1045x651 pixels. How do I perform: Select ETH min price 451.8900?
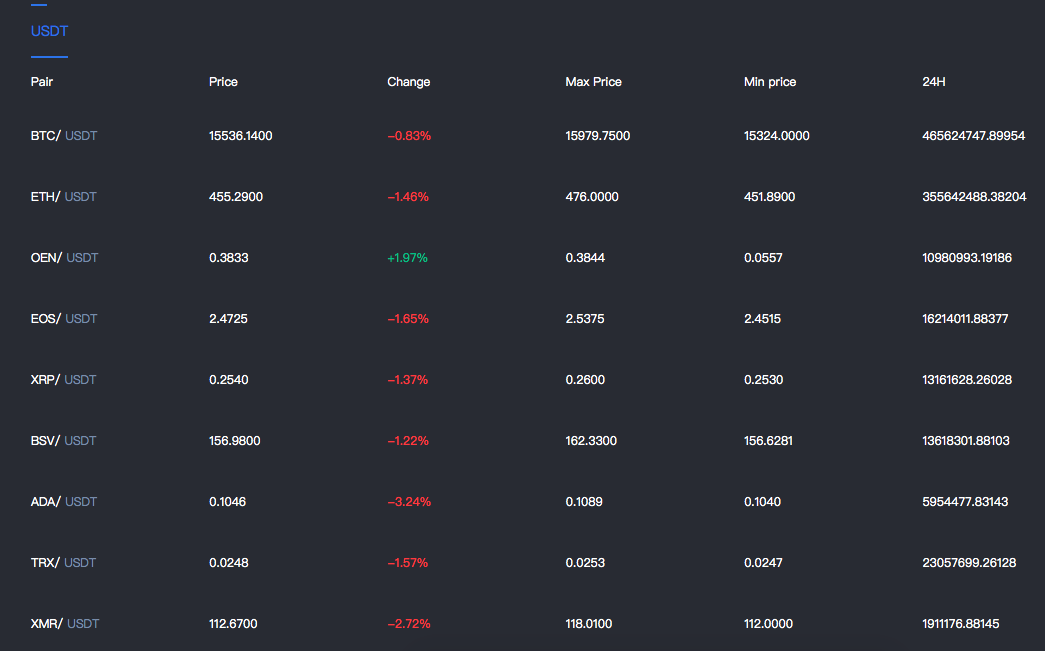click(x=770, y=197)
